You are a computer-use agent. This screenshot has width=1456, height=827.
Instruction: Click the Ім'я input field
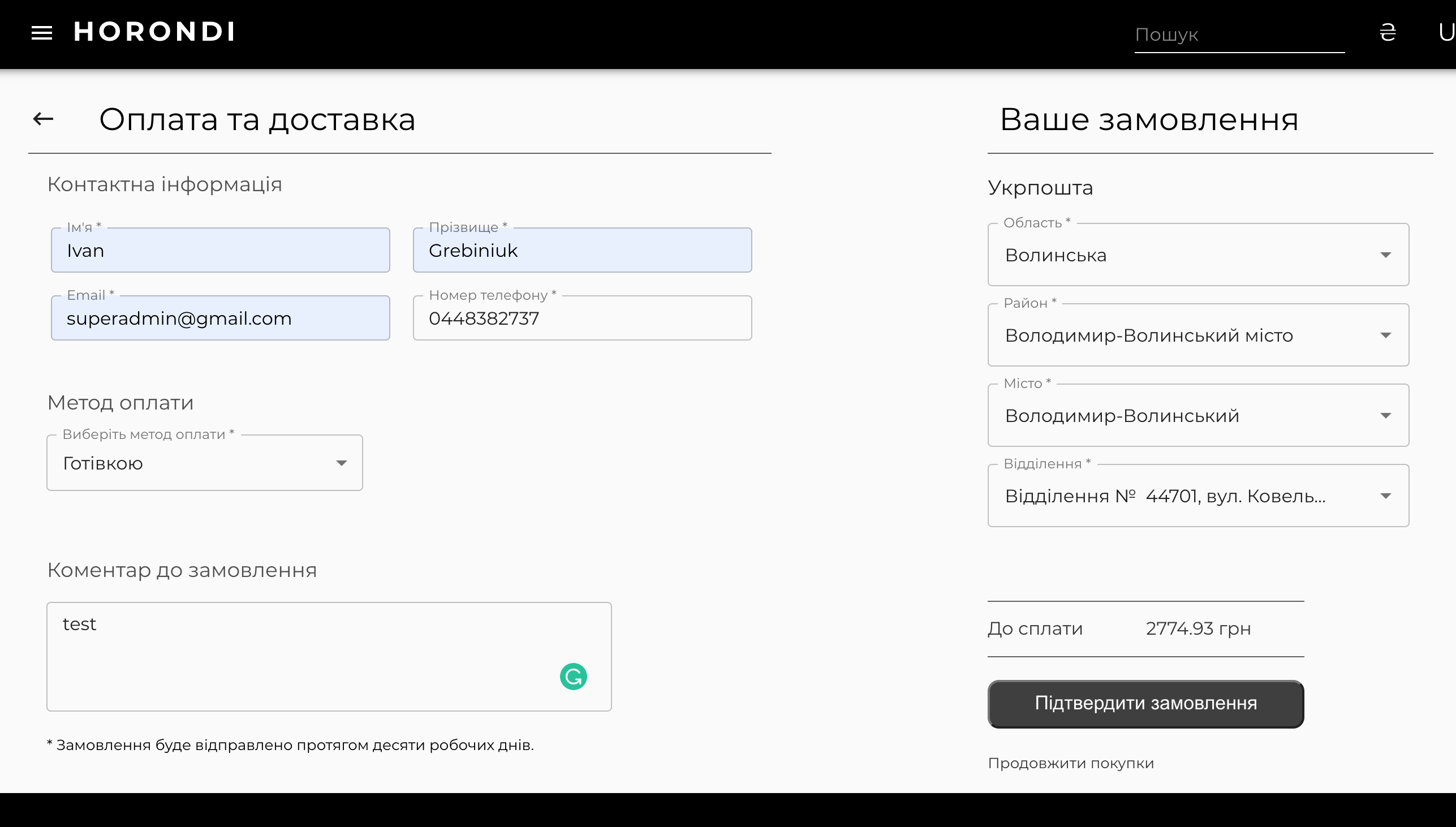point(221,251)
